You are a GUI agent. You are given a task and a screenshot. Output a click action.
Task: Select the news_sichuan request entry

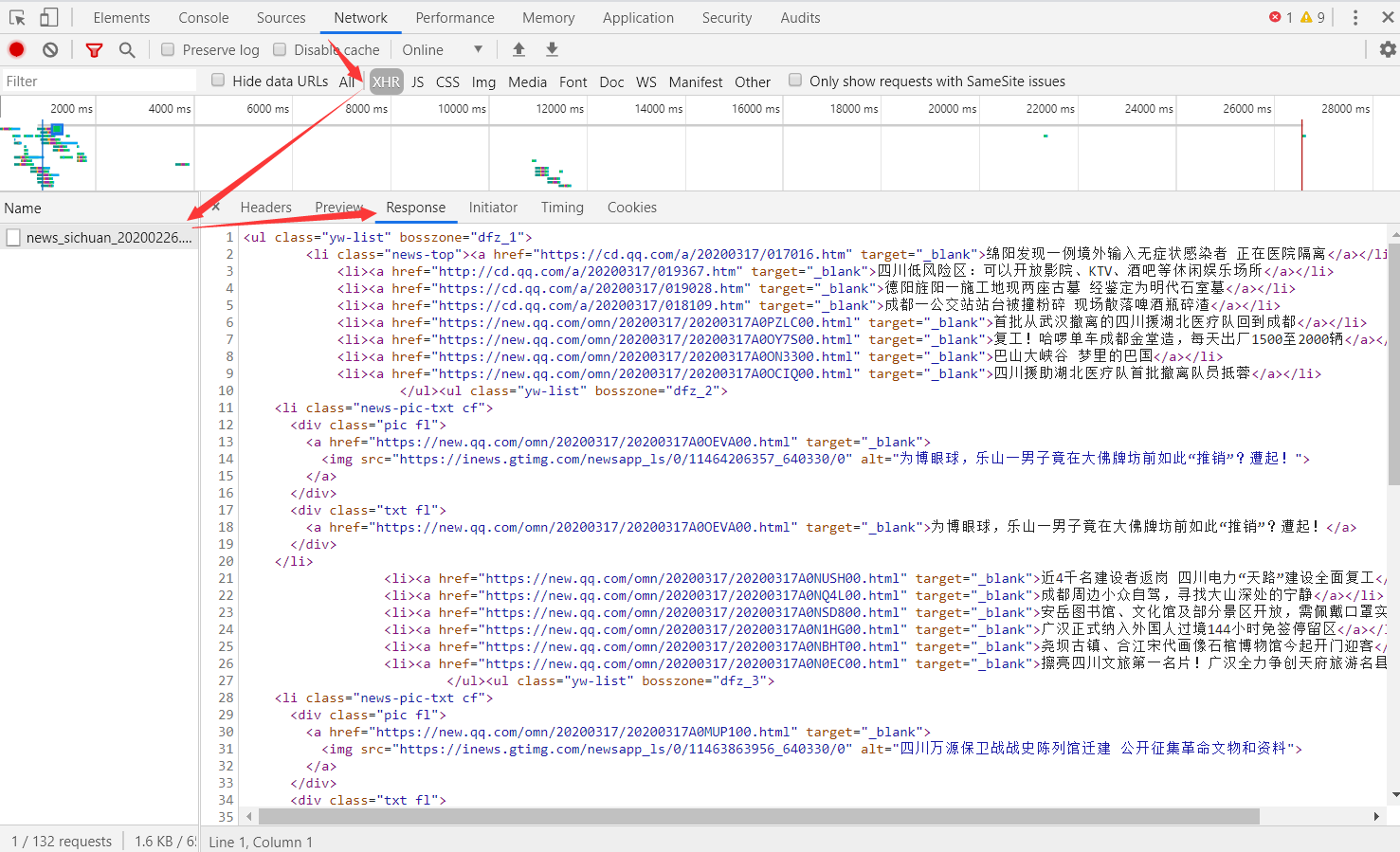(x=108, y=238)
